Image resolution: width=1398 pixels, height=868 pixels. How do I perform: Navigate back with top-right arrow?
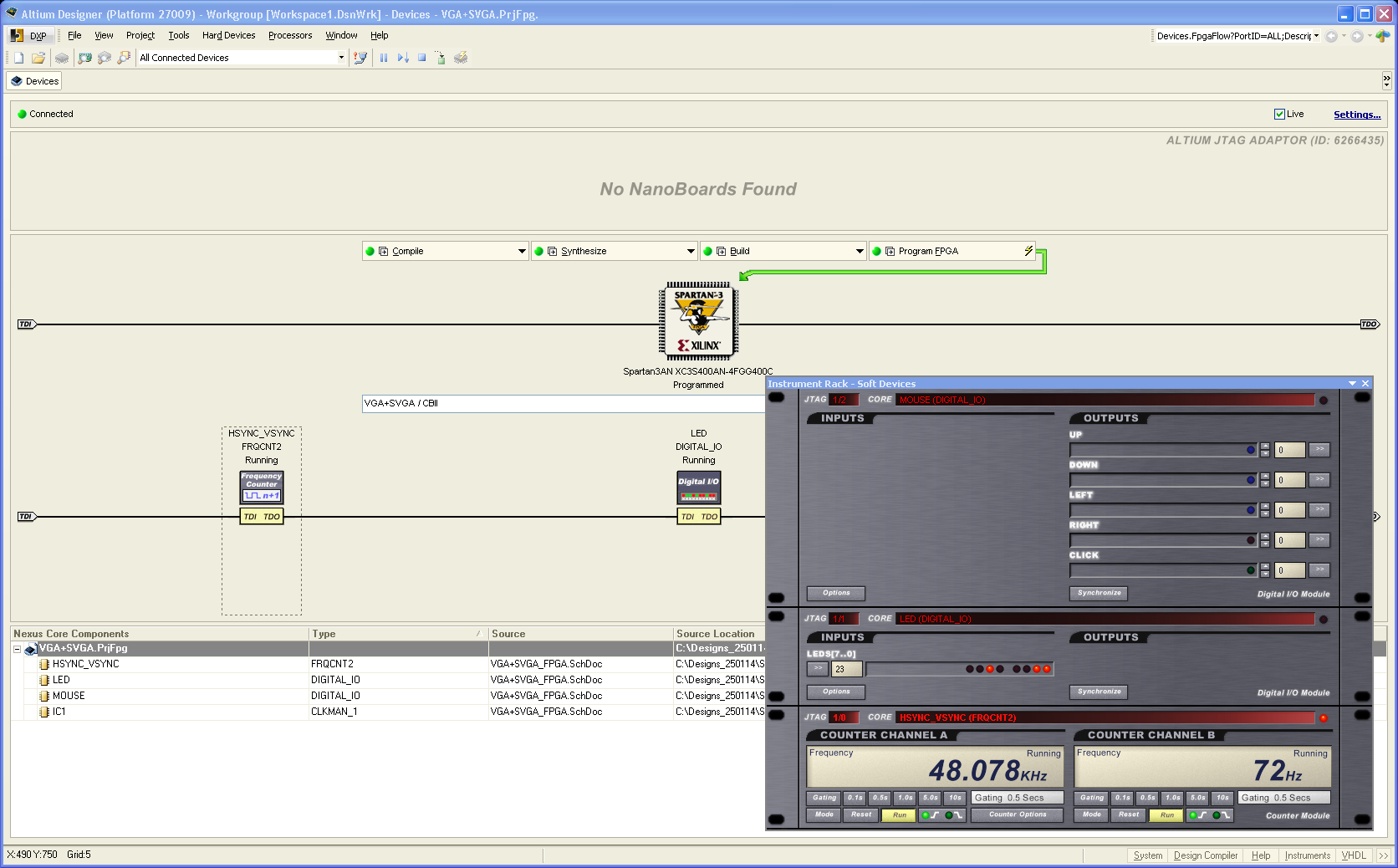coord(1331,36)
